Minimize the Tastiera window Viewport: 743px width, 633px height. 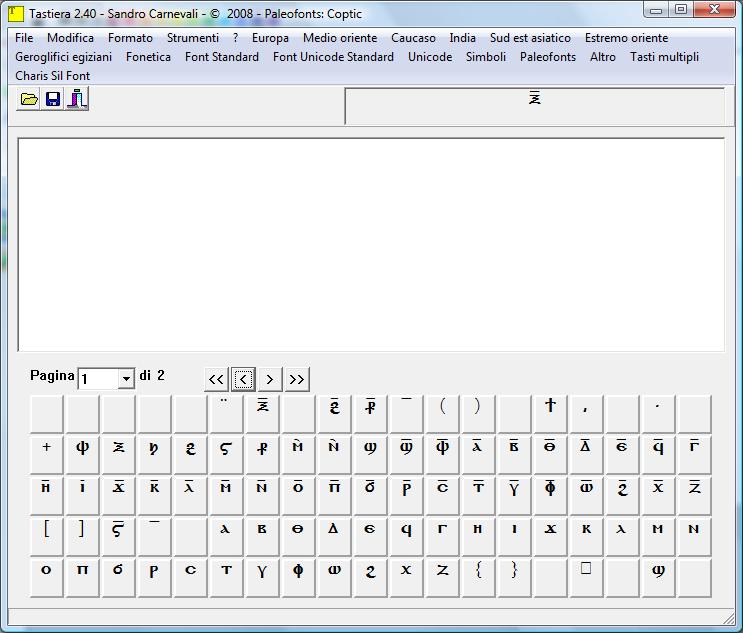[x=656, y=10]
